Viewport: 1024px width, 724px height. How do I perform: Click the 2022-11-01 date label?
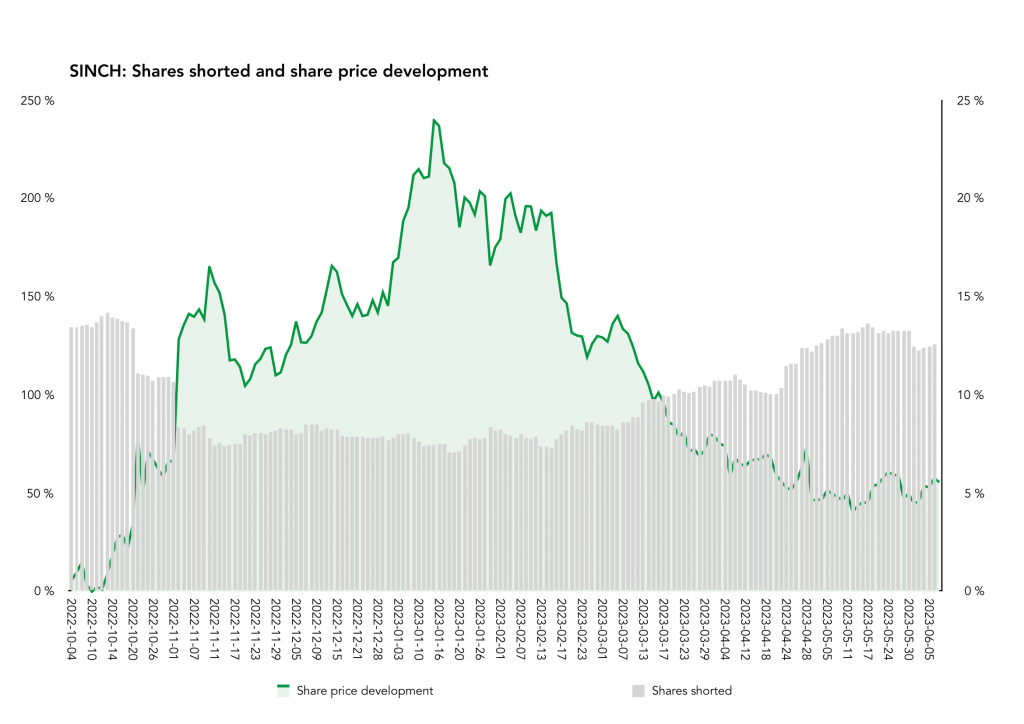pos(173,629)
